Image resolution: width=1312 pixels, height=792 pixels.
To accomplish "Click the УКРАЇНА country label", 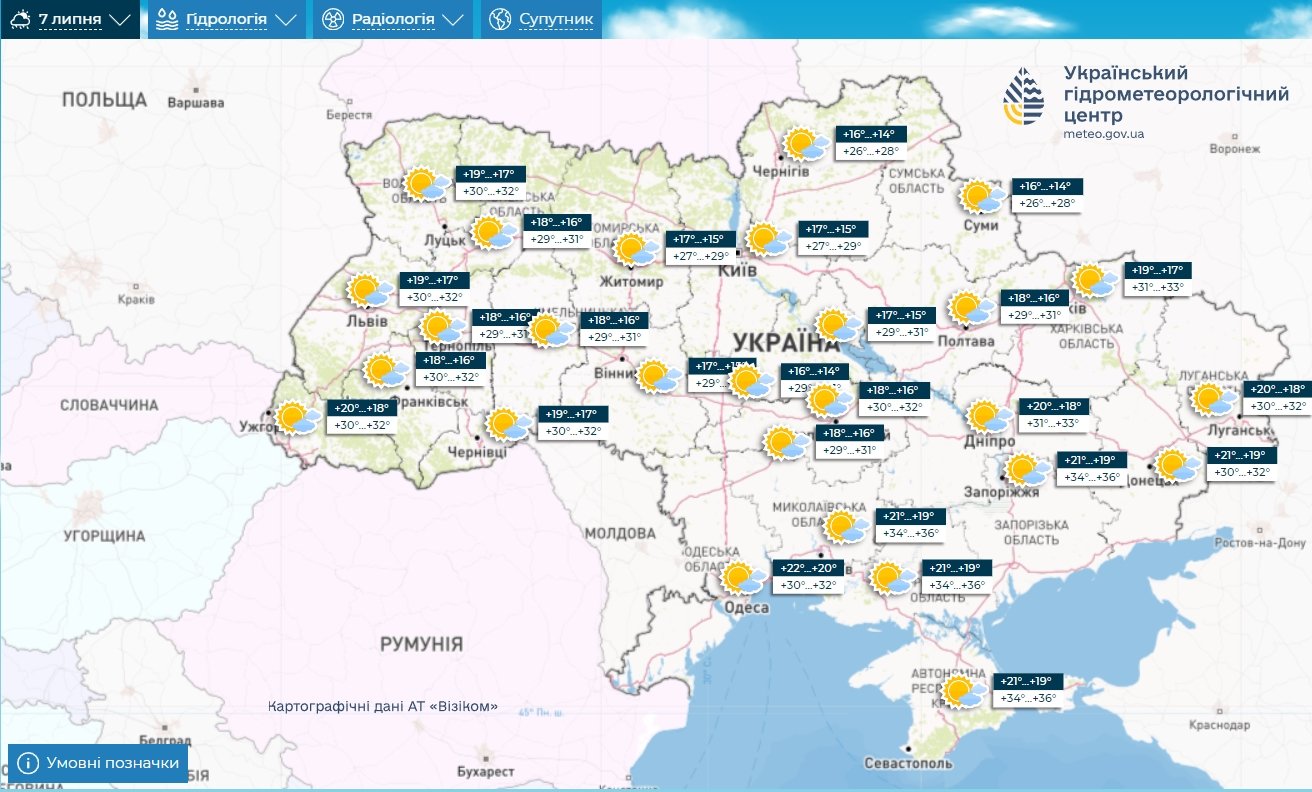I will click(x=786, y=343).
